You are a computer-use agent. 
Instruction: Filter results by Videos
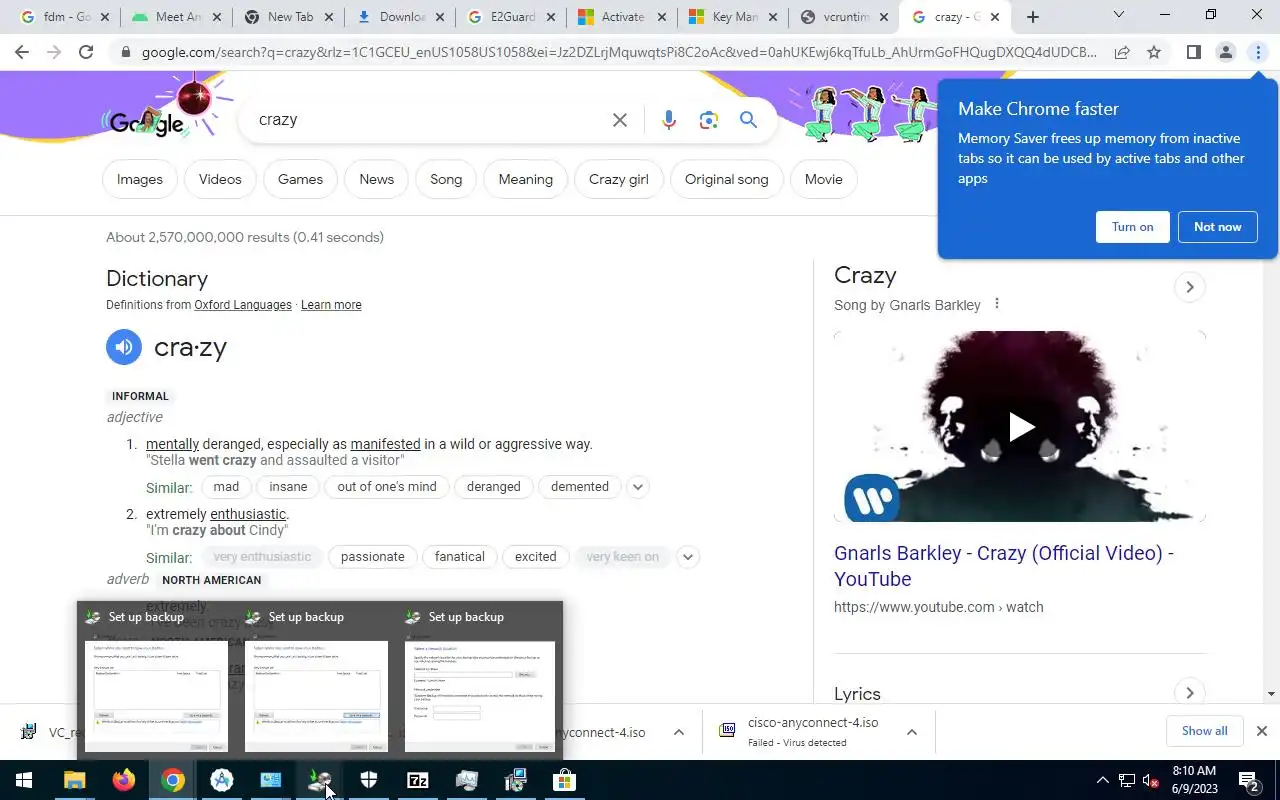pyautogui.click(x=220, y=179)
